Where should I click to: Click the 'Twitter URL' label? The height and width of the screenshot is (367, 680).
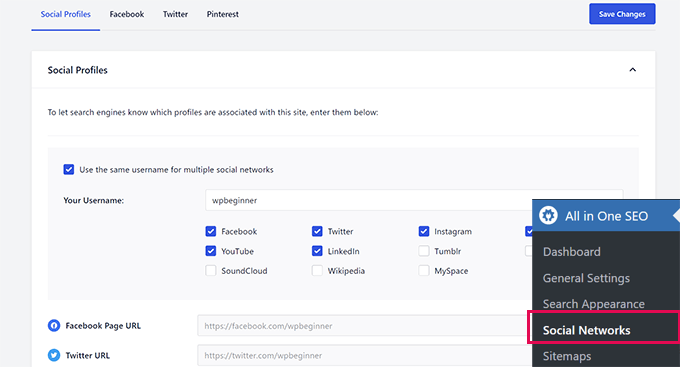point(88,355)
